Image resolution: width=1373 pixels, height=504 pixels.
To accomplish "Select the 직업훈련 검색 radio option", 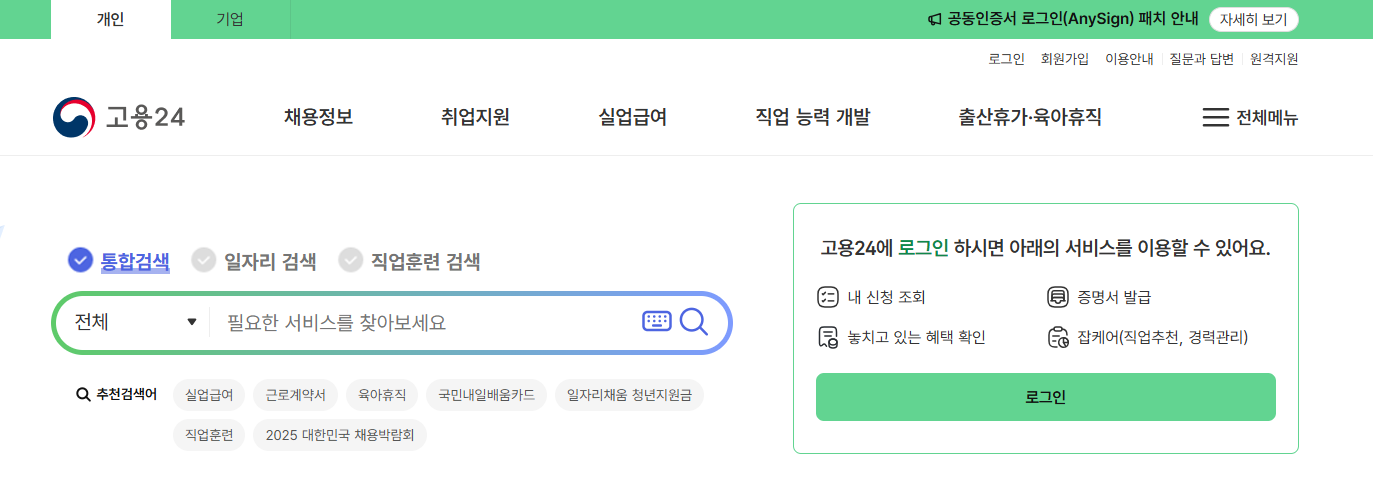I will 350,261.
